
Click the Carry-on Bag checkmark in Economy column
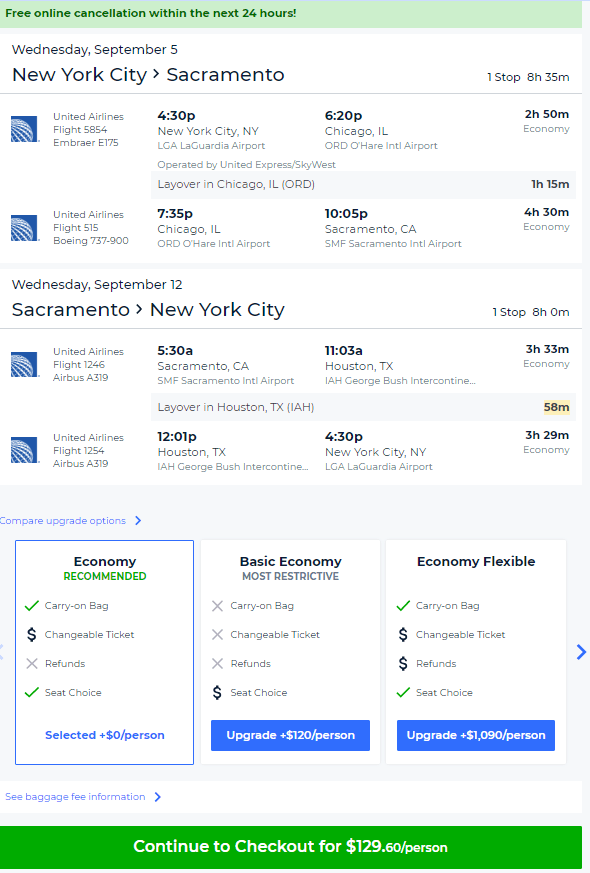click(x=30, y=606)
